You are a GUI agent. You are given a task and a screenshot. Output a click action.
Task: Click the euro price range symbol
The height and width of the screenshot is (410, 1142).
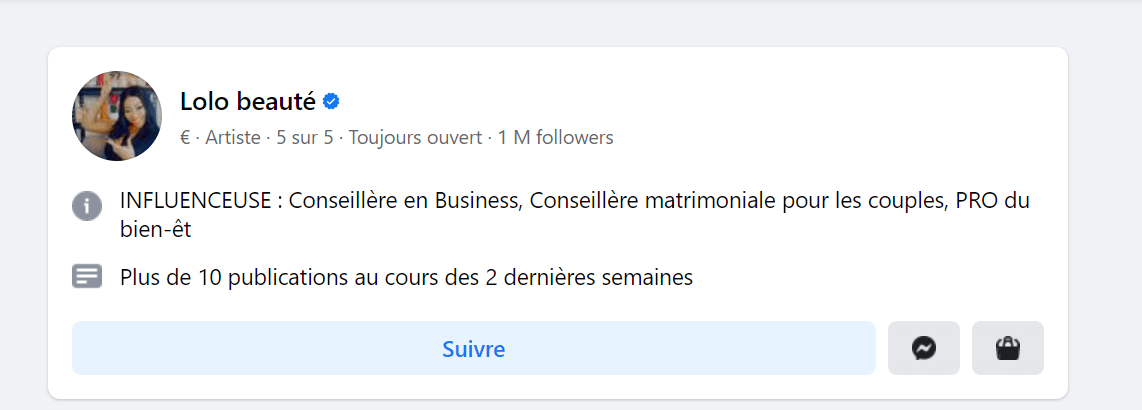185,137
